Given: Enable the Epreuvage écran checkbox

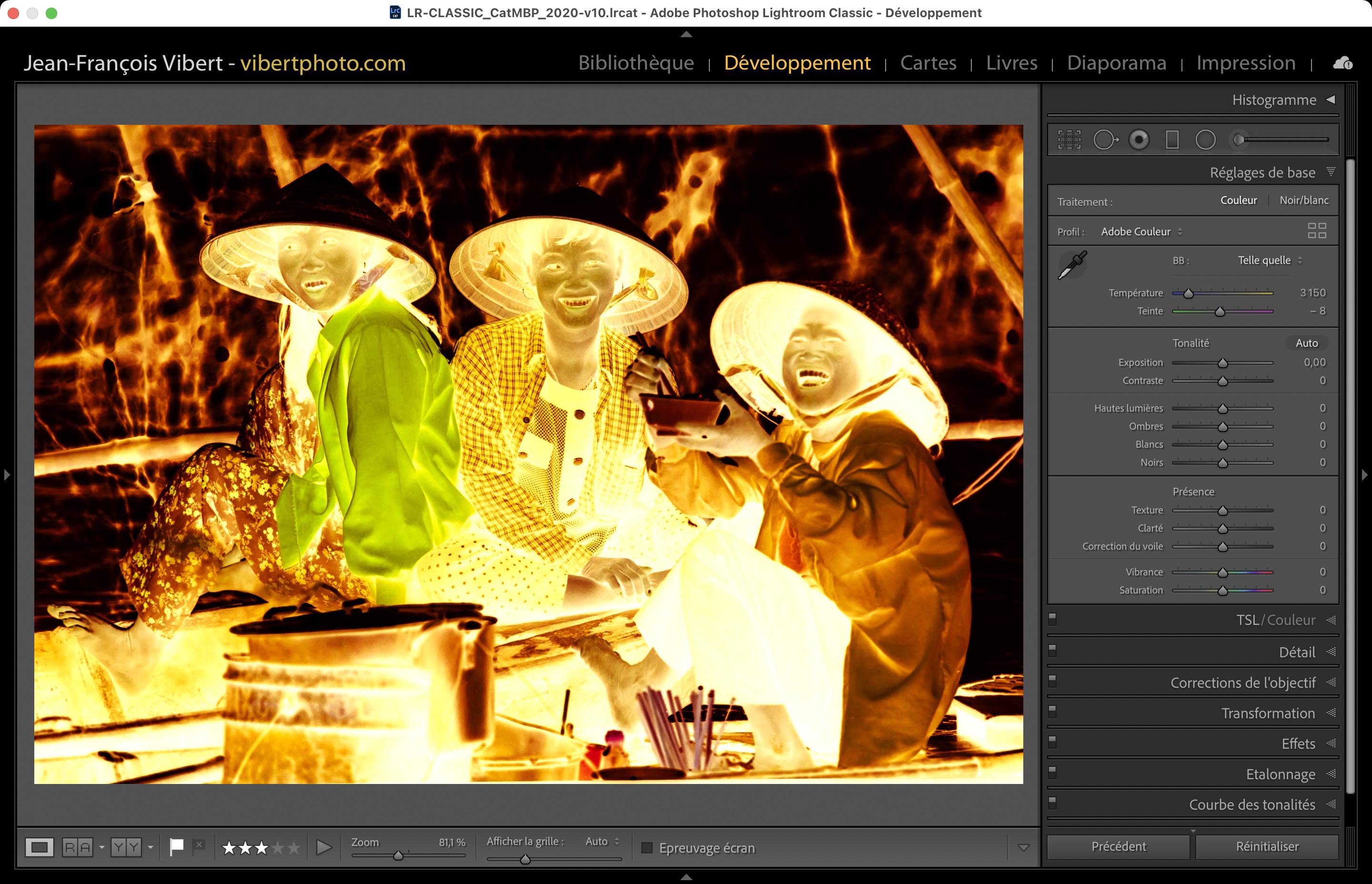Looking at the screenshot, I should coord(647,848).
